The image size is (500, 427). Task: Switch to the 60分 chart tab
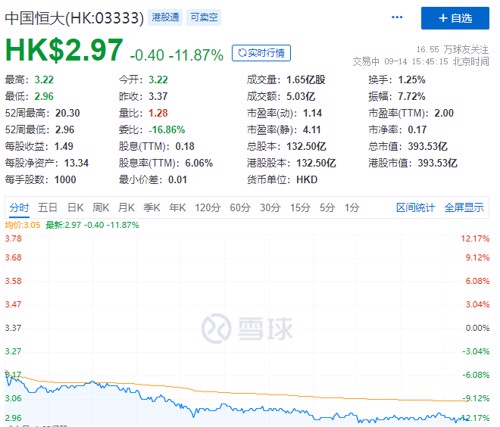[x=240, y=208]
